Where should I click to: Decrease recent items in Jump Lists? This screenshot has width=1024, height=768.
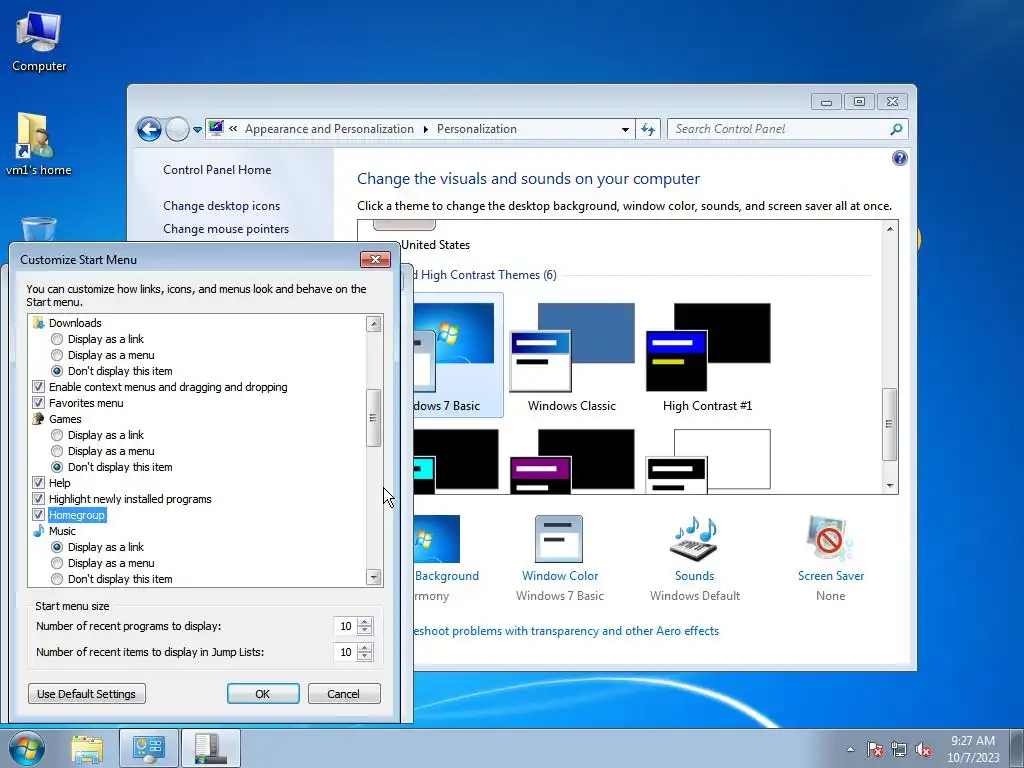pyautogui.click(x=365, y=656)
